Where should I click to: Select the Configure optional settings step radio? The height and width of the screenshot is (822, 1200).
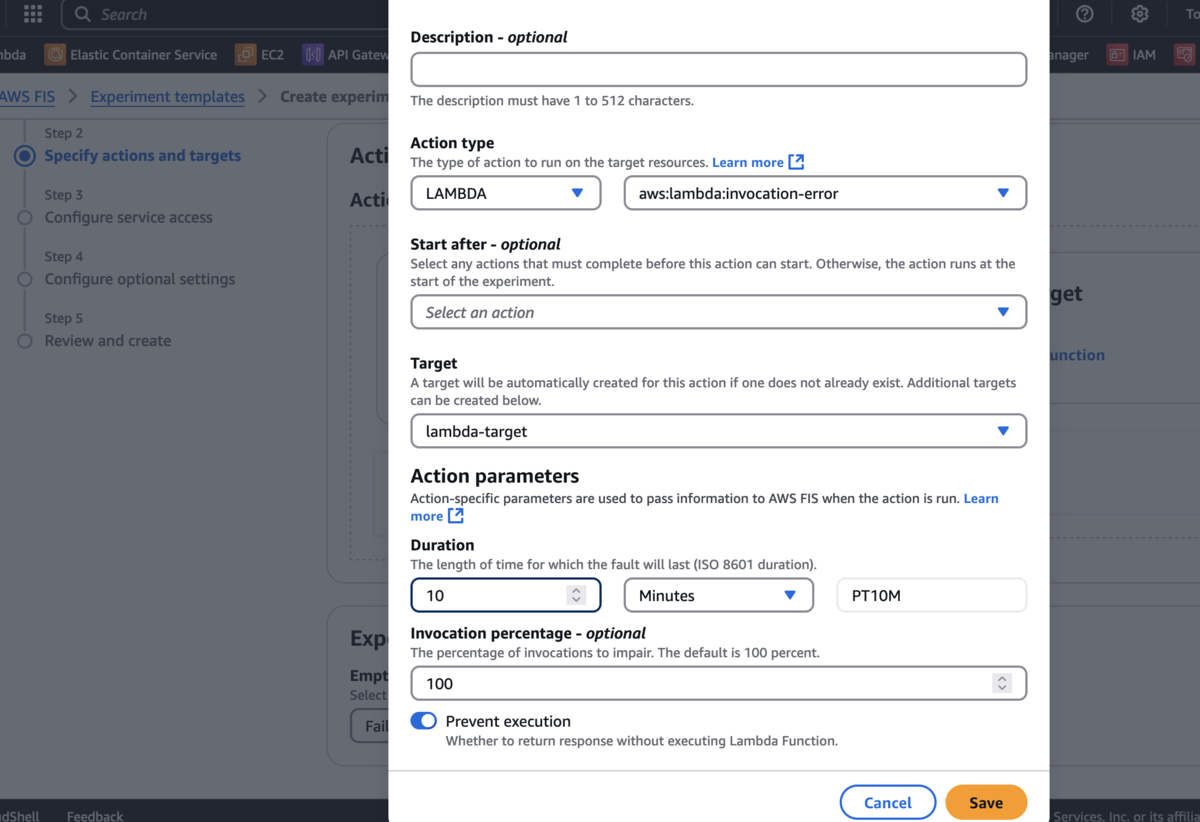tap(25, 280)
